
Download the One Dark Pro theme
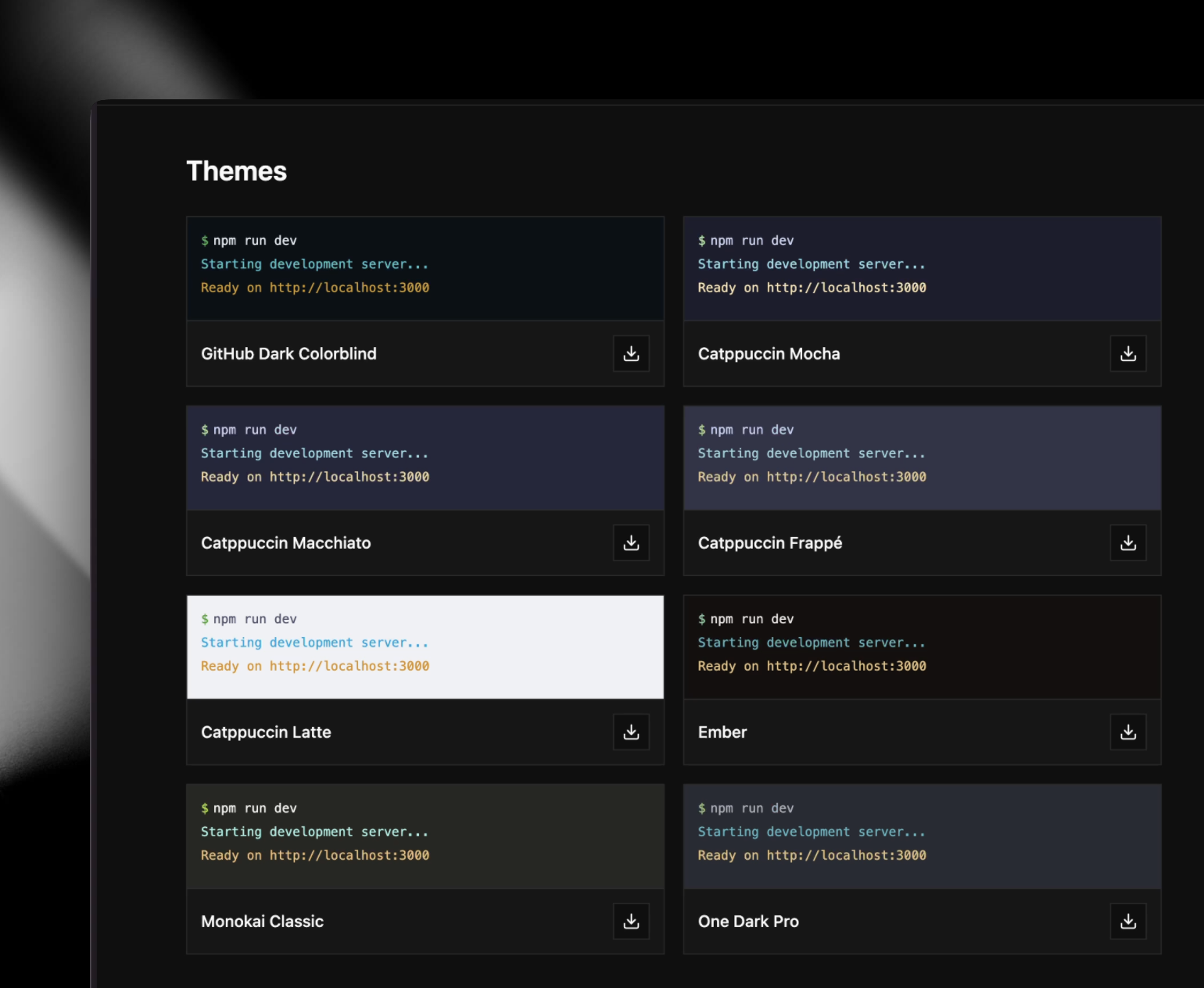1128,922
